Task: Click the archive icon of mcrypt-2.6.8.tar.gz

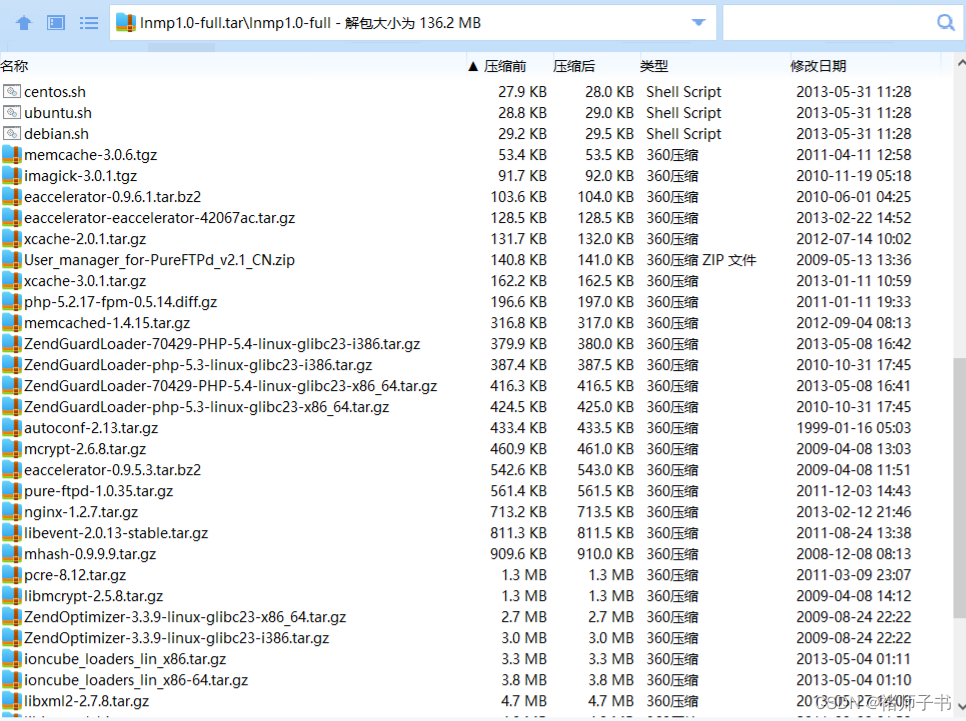Action: [x=12, y=449]
